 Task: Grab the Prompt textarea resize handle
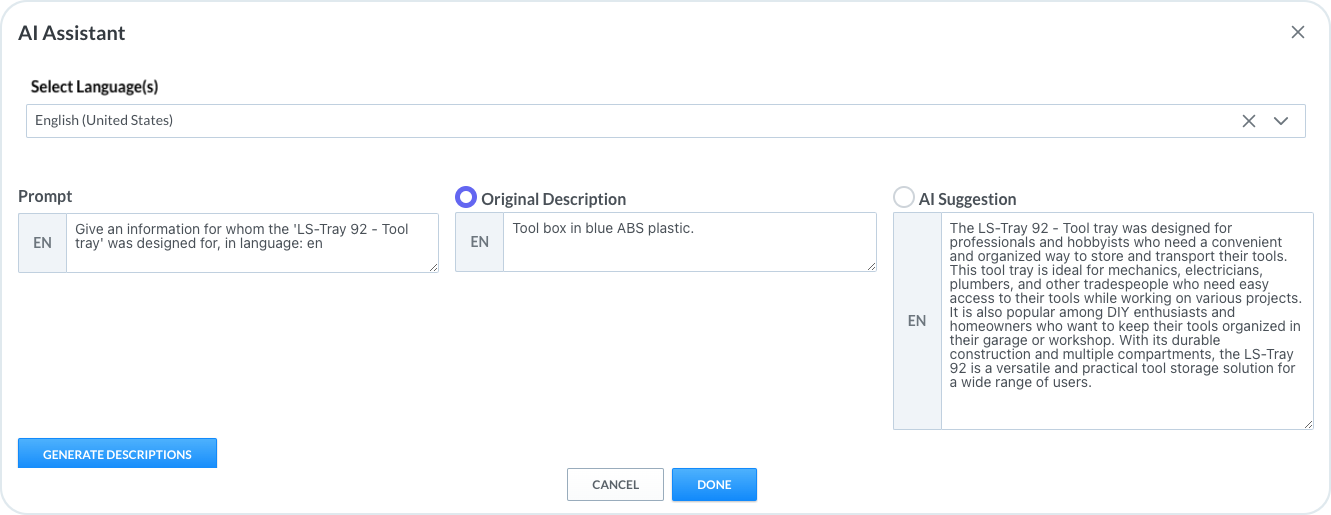coord(433,267)
